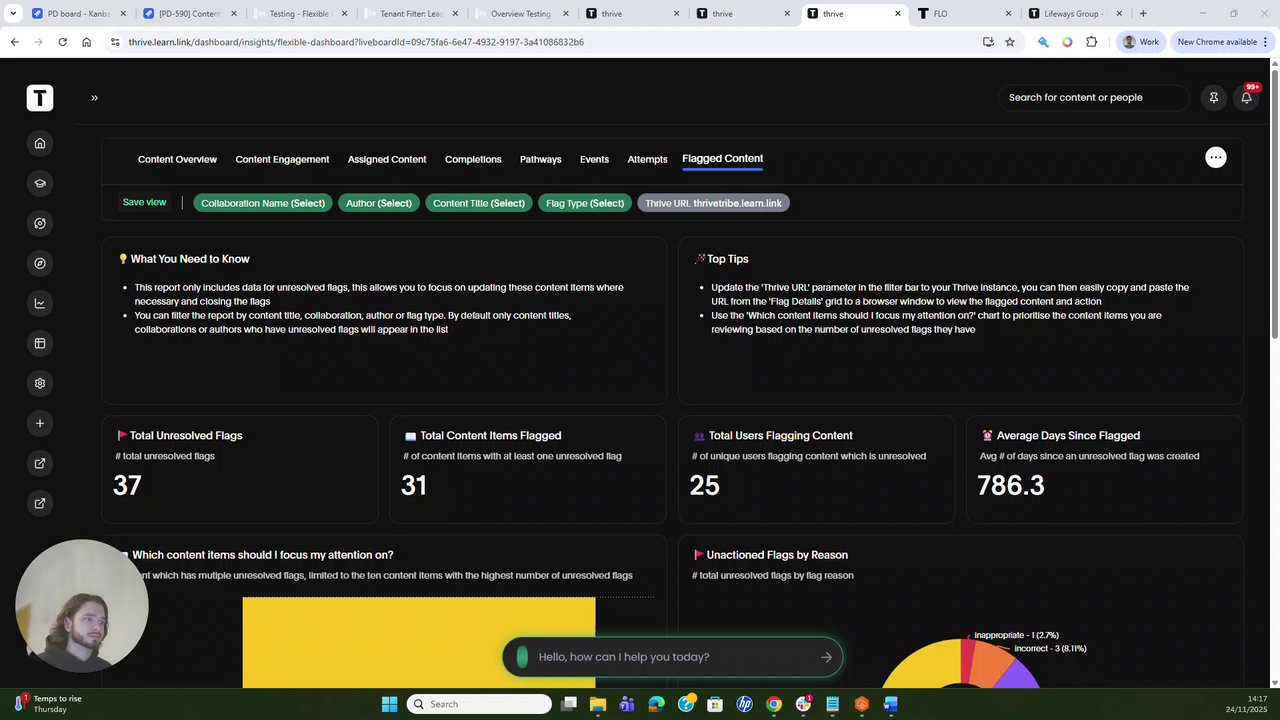Screen dimensions: 1280x720
Task: Click Save view button
Action: point(144,202)
